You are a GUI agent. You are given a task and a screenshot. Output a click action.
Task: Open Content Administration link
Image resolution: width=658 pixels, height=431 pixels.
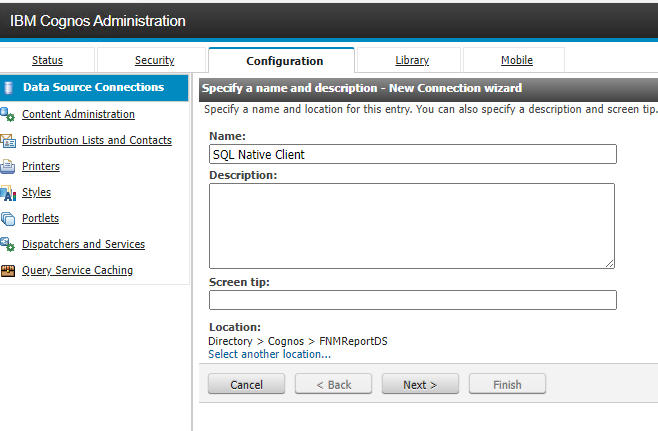[78, 114]
